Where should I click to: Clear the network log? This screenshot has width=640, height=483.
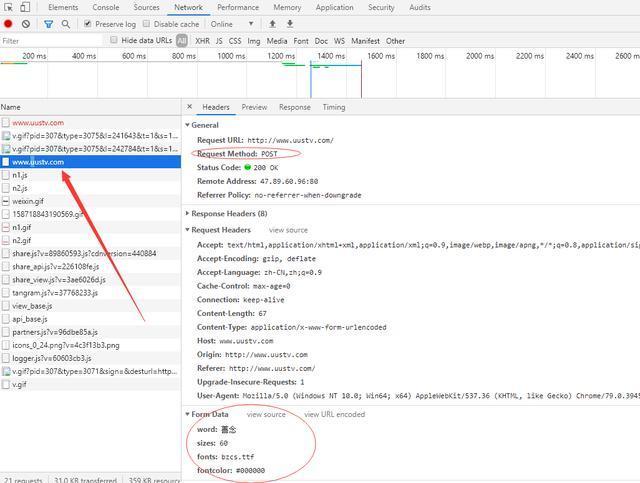pos(26,24)
